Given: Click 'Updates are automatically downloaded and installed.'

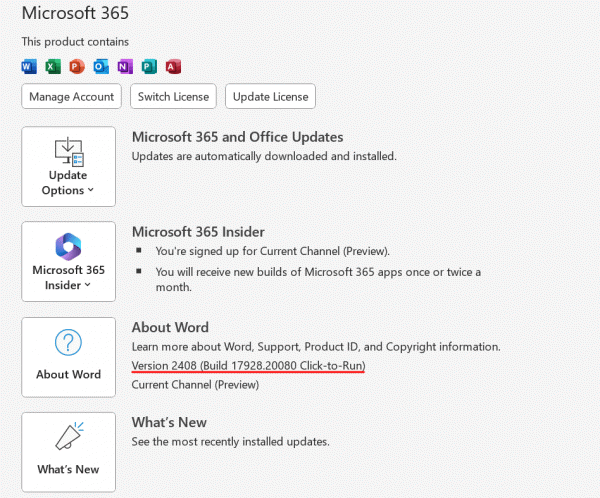Looking at the screenshot, I should pos(264,156).
